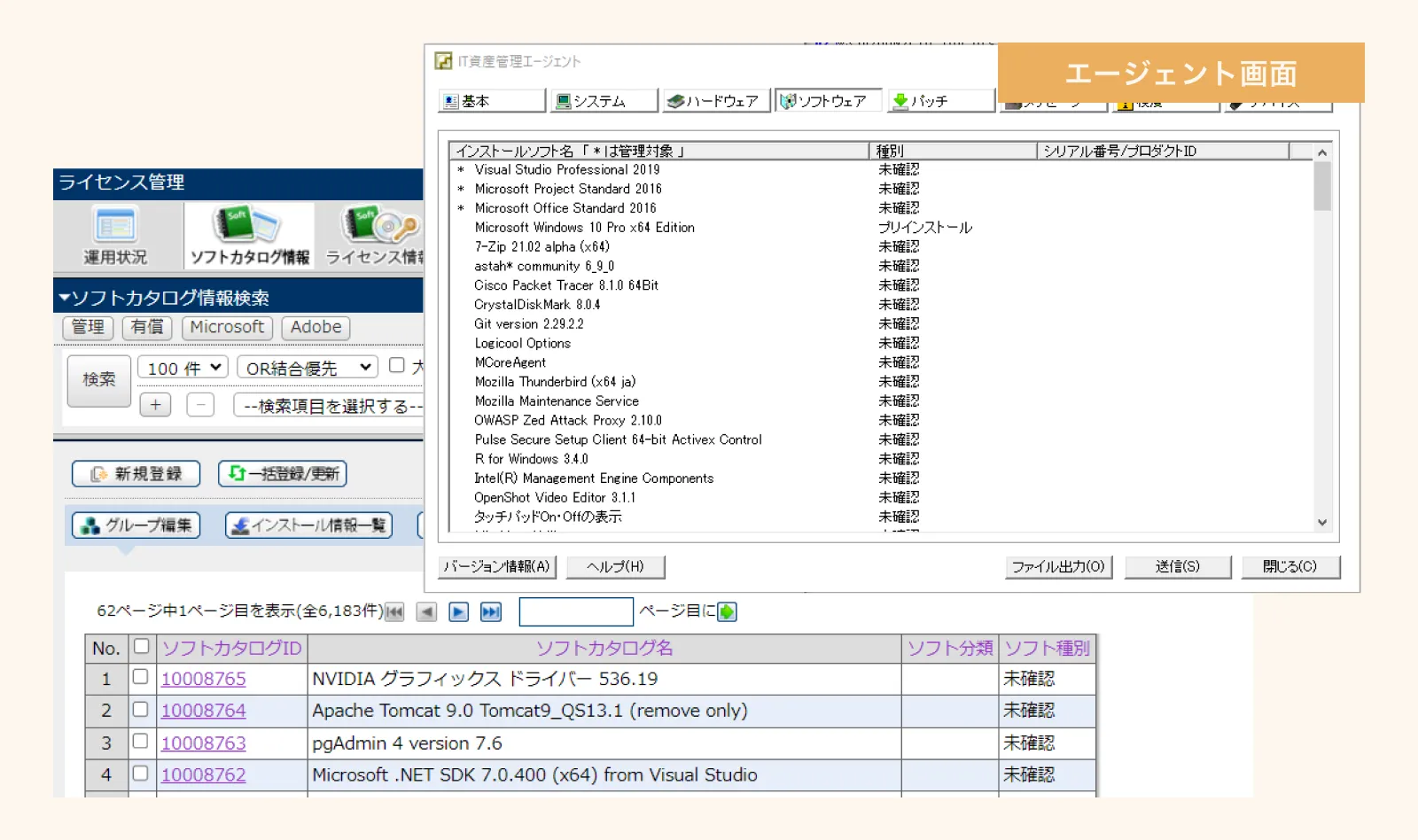
Task: Click バージョン情報(A) button
Action: (497, 567)
